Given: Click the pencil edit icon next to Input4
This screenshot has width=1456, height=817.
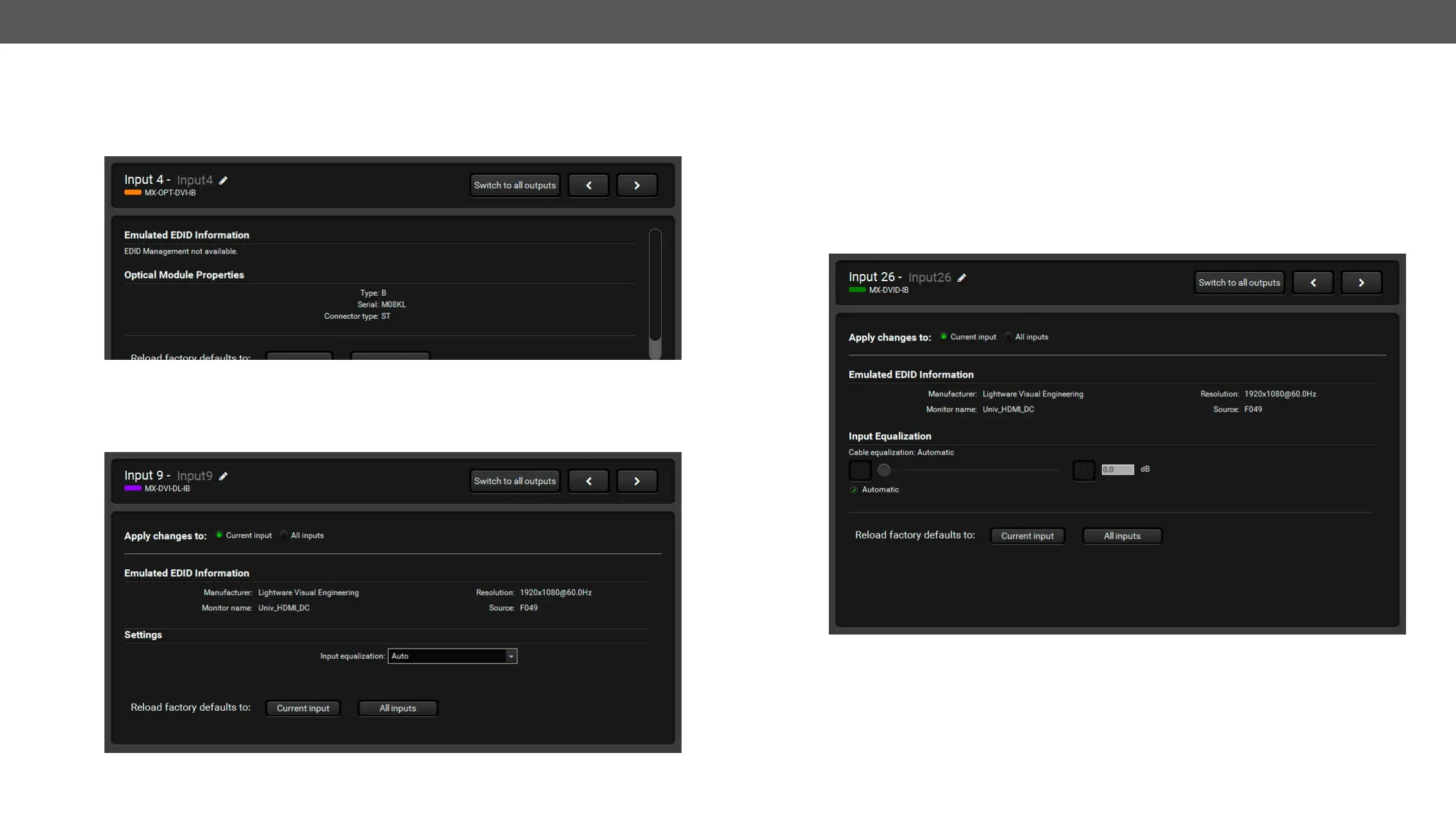Looking at the screenshot, I should click(x=223, y=181).
